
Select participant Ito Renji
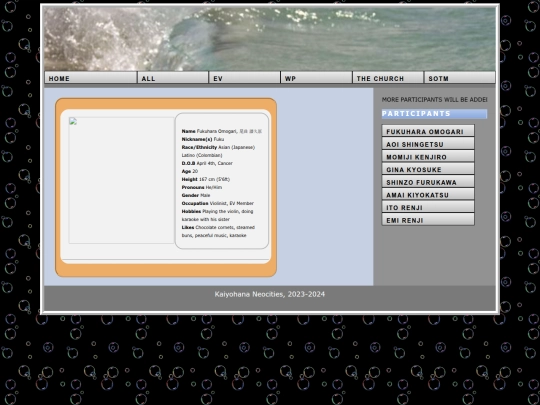click(428, 207)
